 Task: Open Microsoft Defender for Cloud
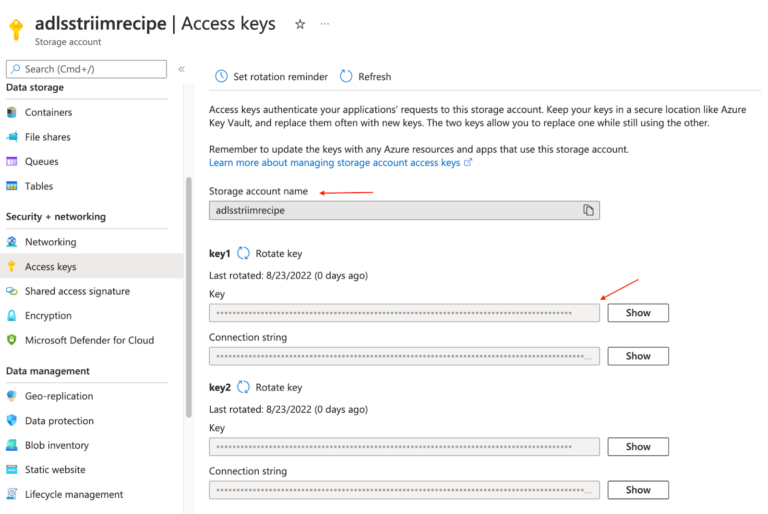(89, 340)
